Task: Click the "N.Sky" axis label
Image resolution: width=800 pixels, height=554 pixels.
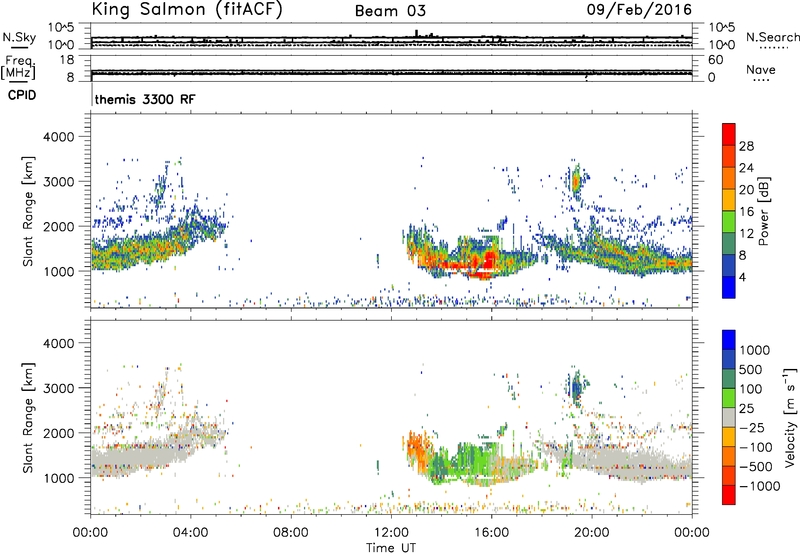Action: 19,37
